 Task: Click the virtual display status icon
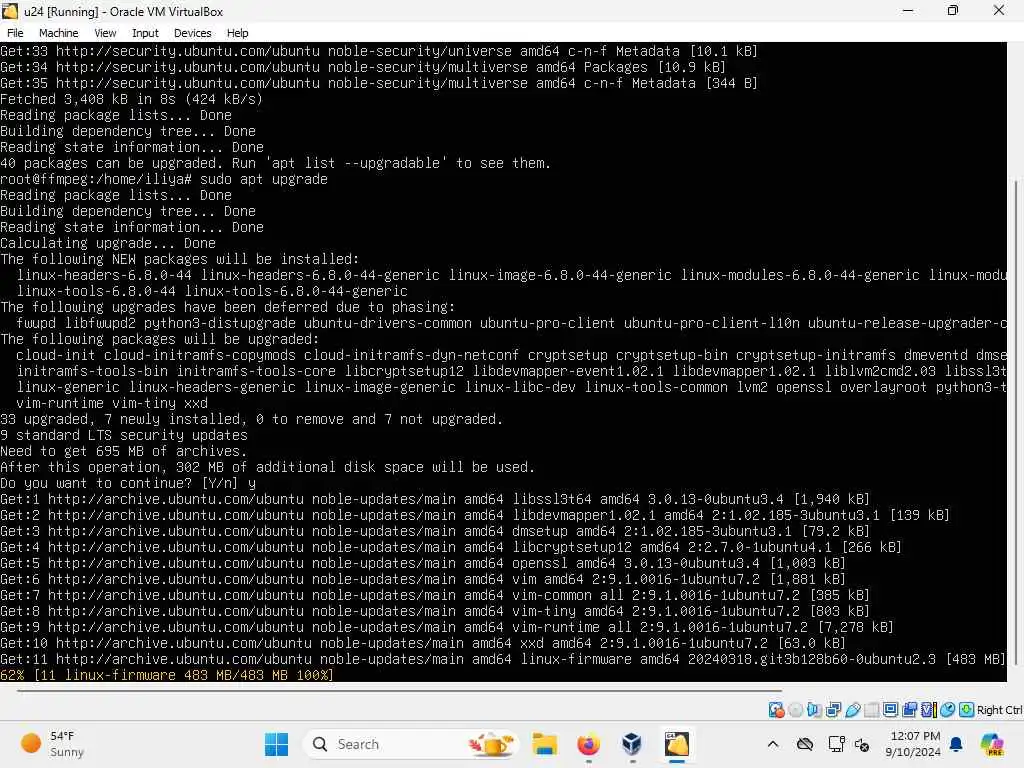pyautogui.click(x=890, y=709)
